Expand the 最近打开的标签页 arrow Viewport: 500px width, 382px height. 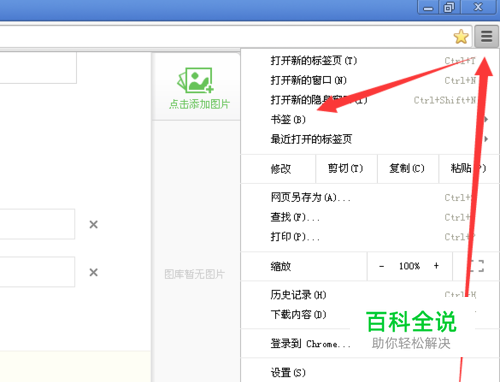[486, 139]
